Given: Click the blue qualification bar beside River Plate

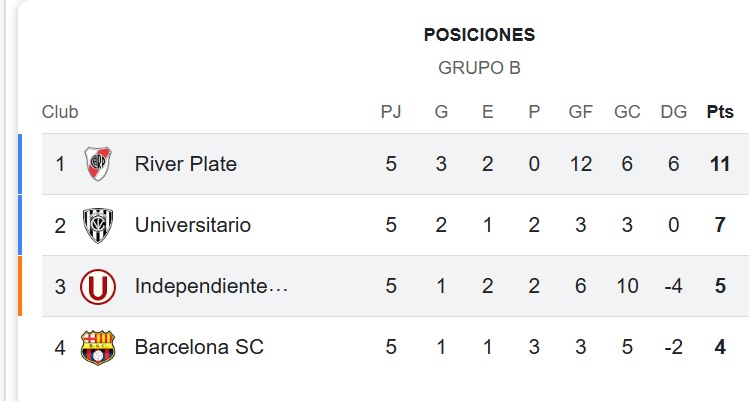Looking at the screenshot, I should tap(20, 163).
